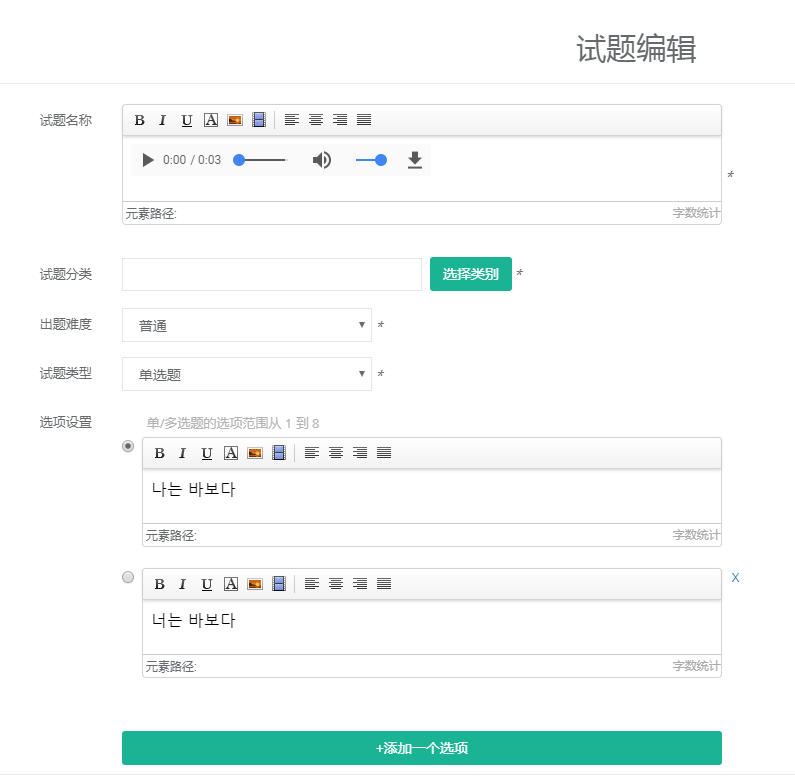Toggle underline in 나는 바보다 option editor
Viewport: 795px width, 779px height.
[x=207, y=453]
